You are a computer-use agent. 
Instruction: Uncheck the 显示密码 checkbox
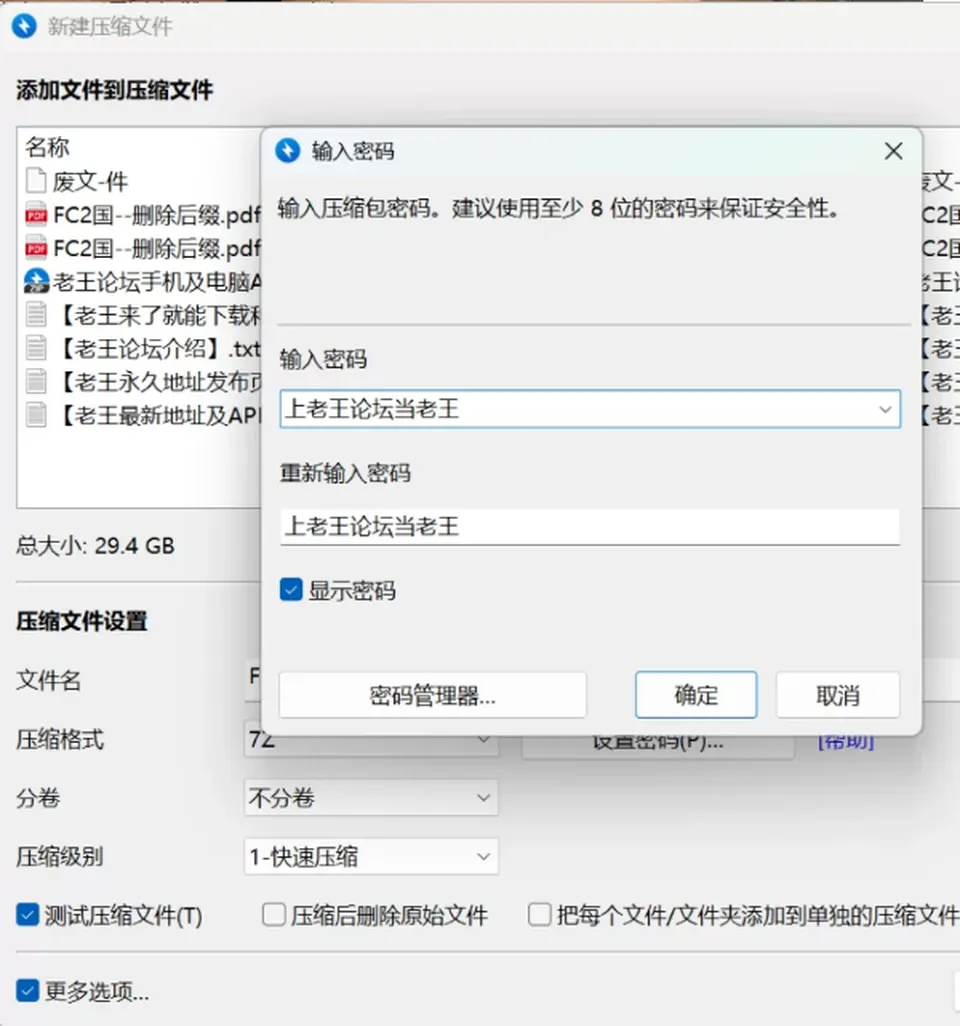[x=291, y=590]
